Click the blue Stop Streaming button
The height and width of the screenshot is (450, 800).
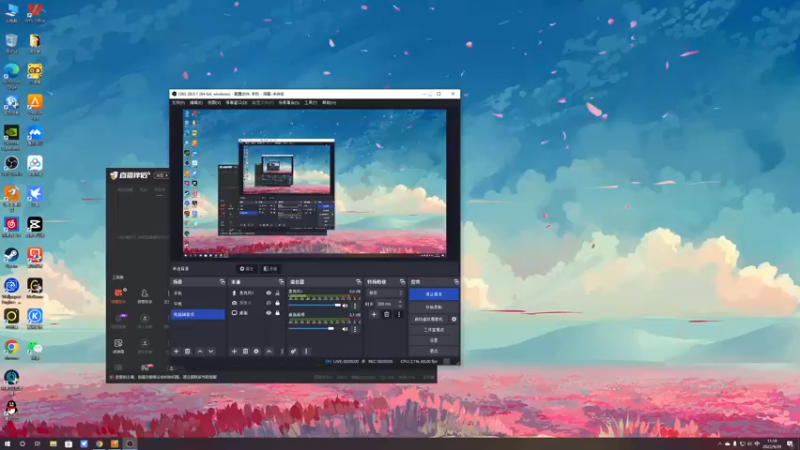pos(434,294)
